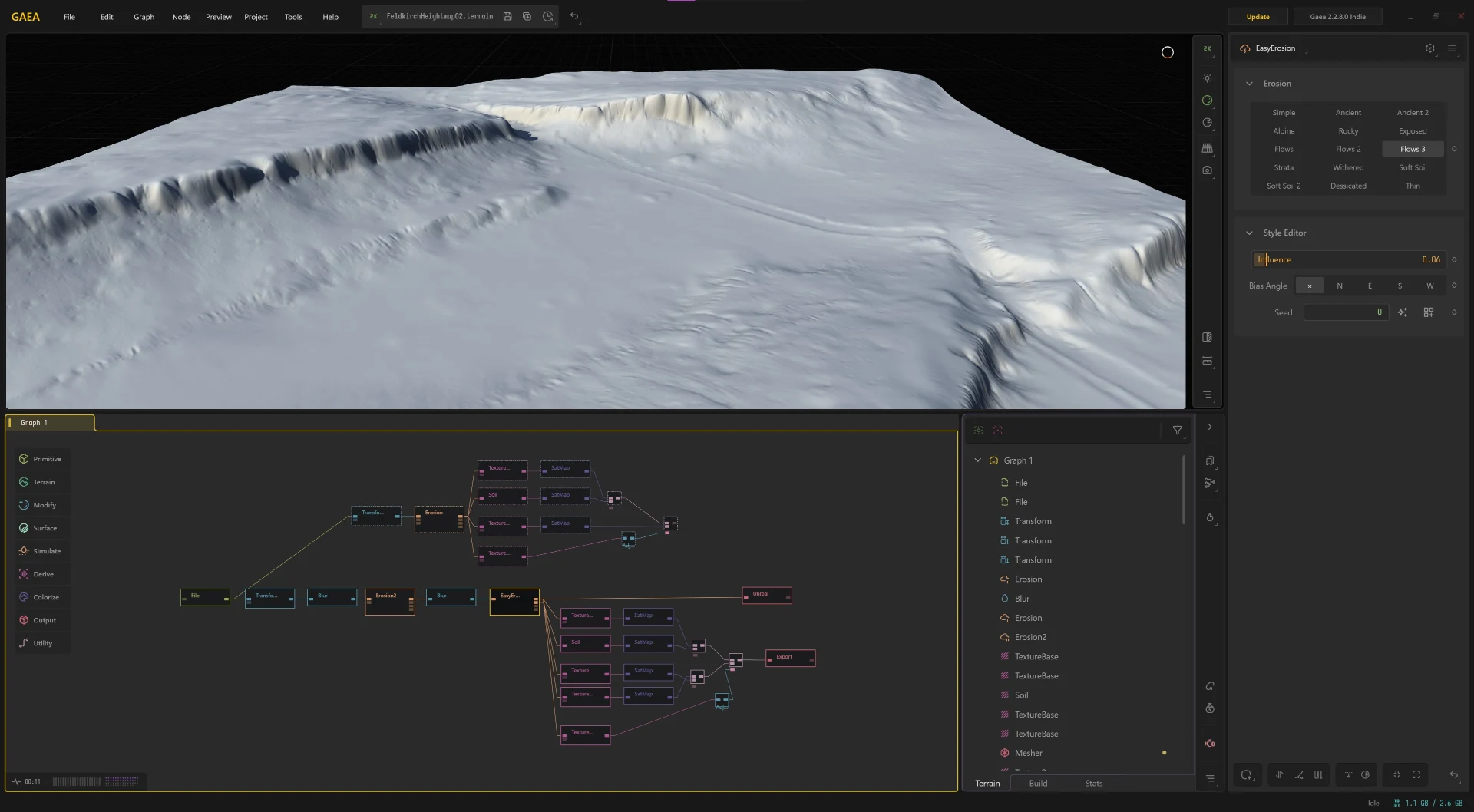This screenshot has width=1474, height=812.
Task: Select Bias Angle S option
Action: click(x=1400, y=286)
